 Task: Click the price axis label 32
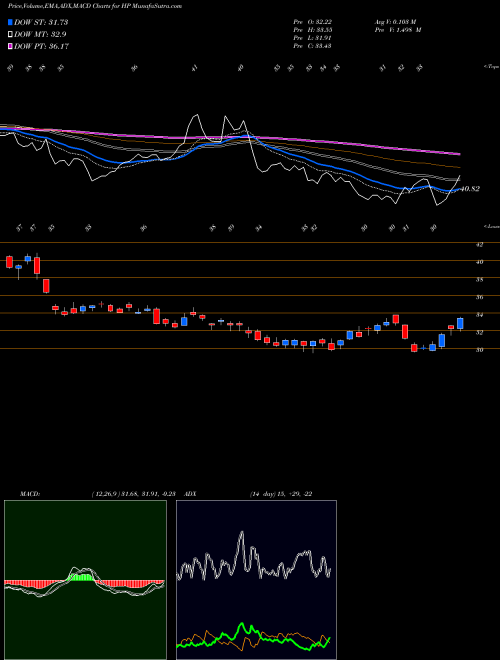click(479, 333)
